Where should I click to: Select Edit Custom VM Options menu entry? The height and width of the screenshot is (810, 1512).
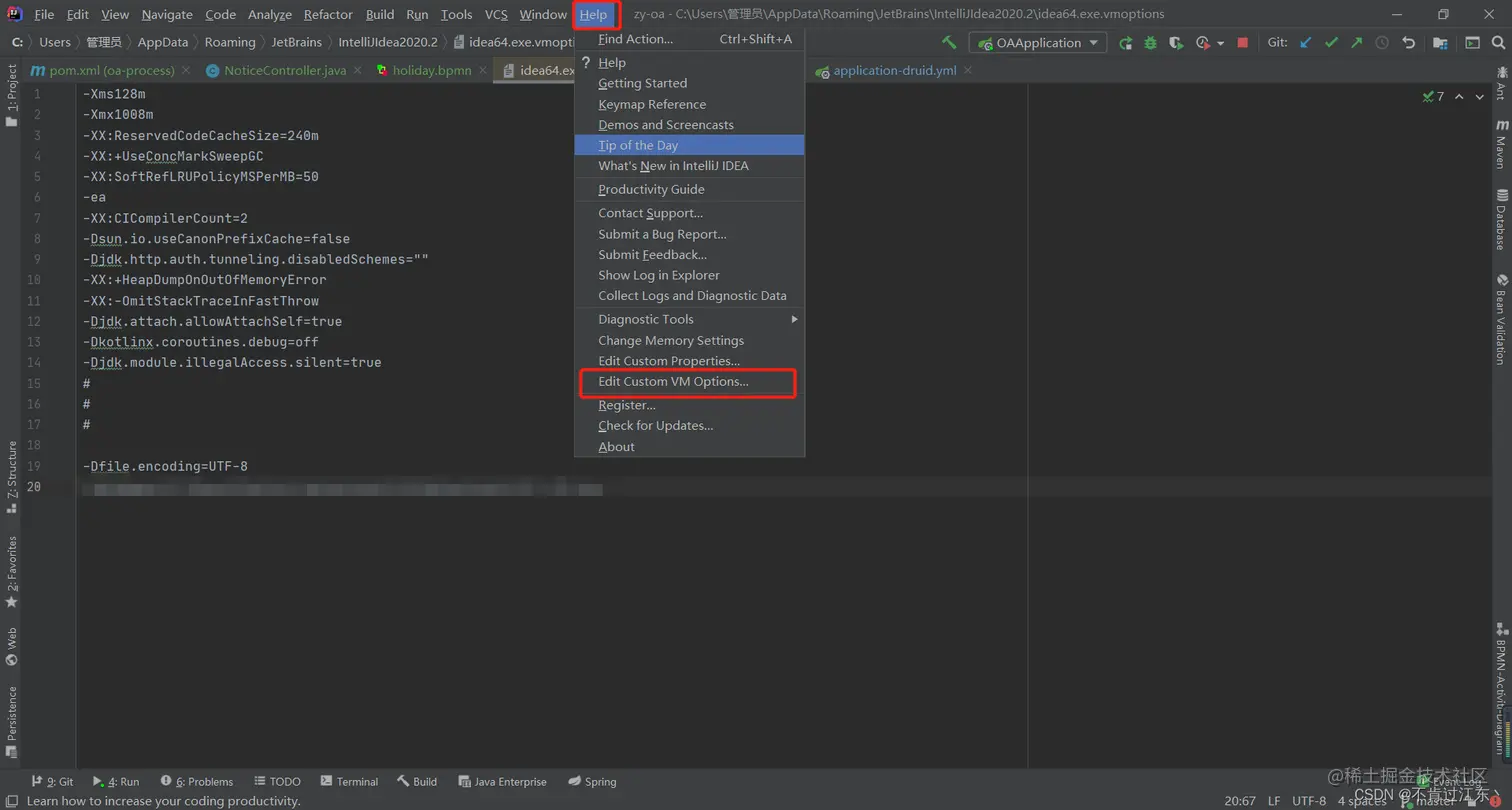point(689,382)
